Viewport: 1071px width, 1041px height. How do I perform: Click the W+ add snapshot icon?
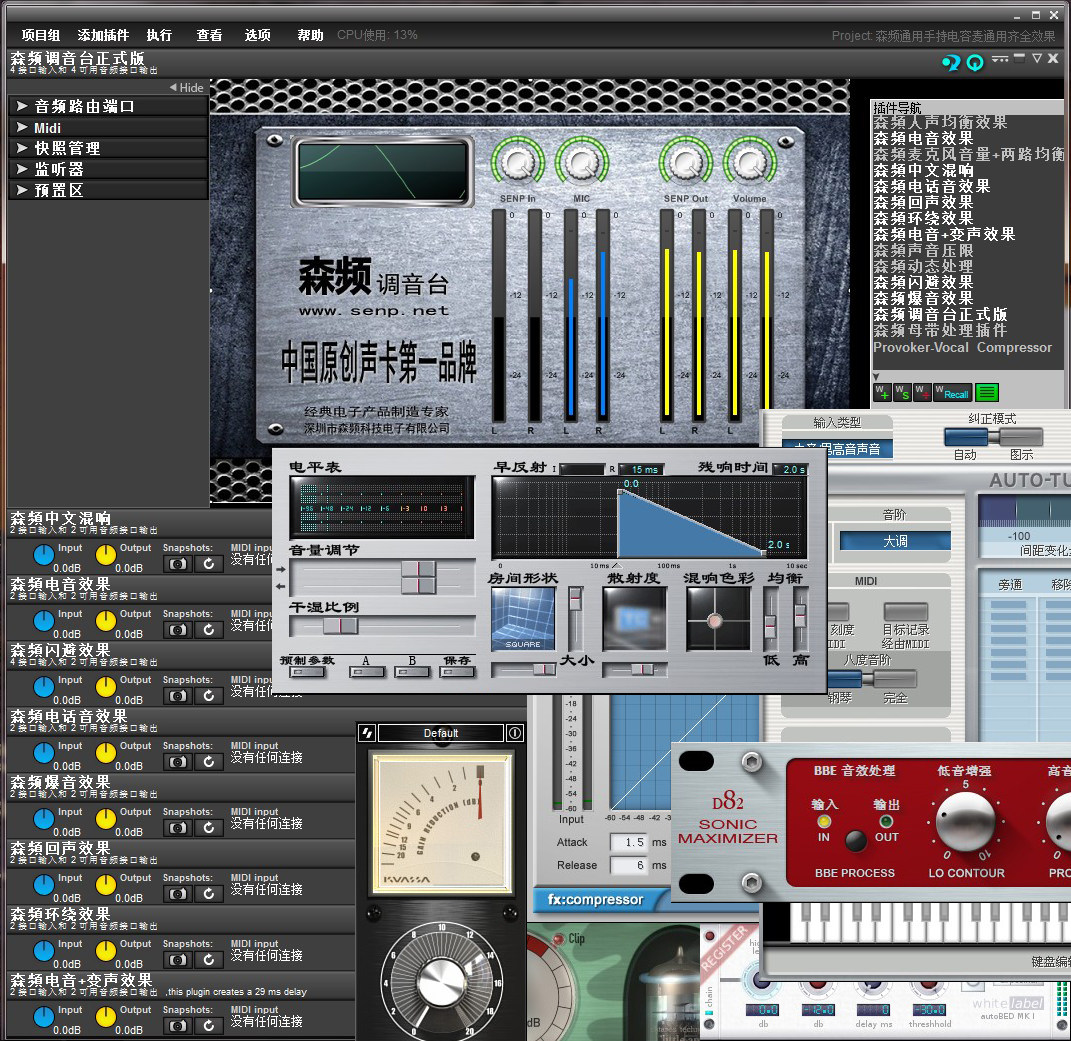882,393
